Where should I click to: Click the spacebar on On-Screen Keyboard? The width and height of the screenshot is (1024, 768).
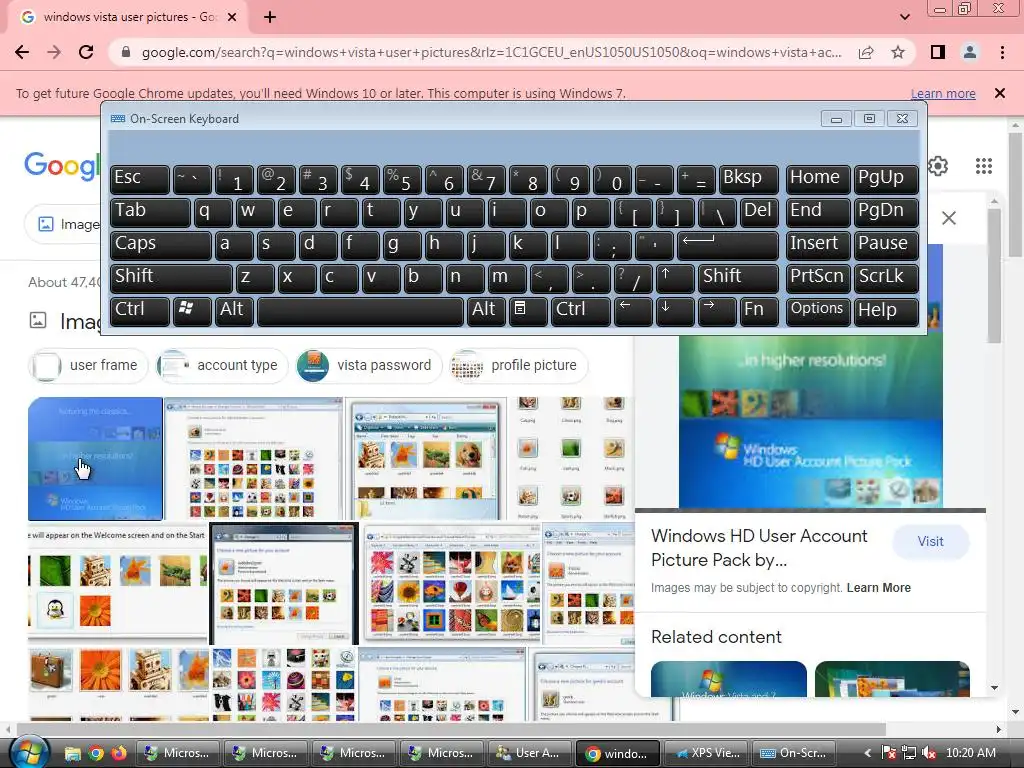[x=360, y=310]
